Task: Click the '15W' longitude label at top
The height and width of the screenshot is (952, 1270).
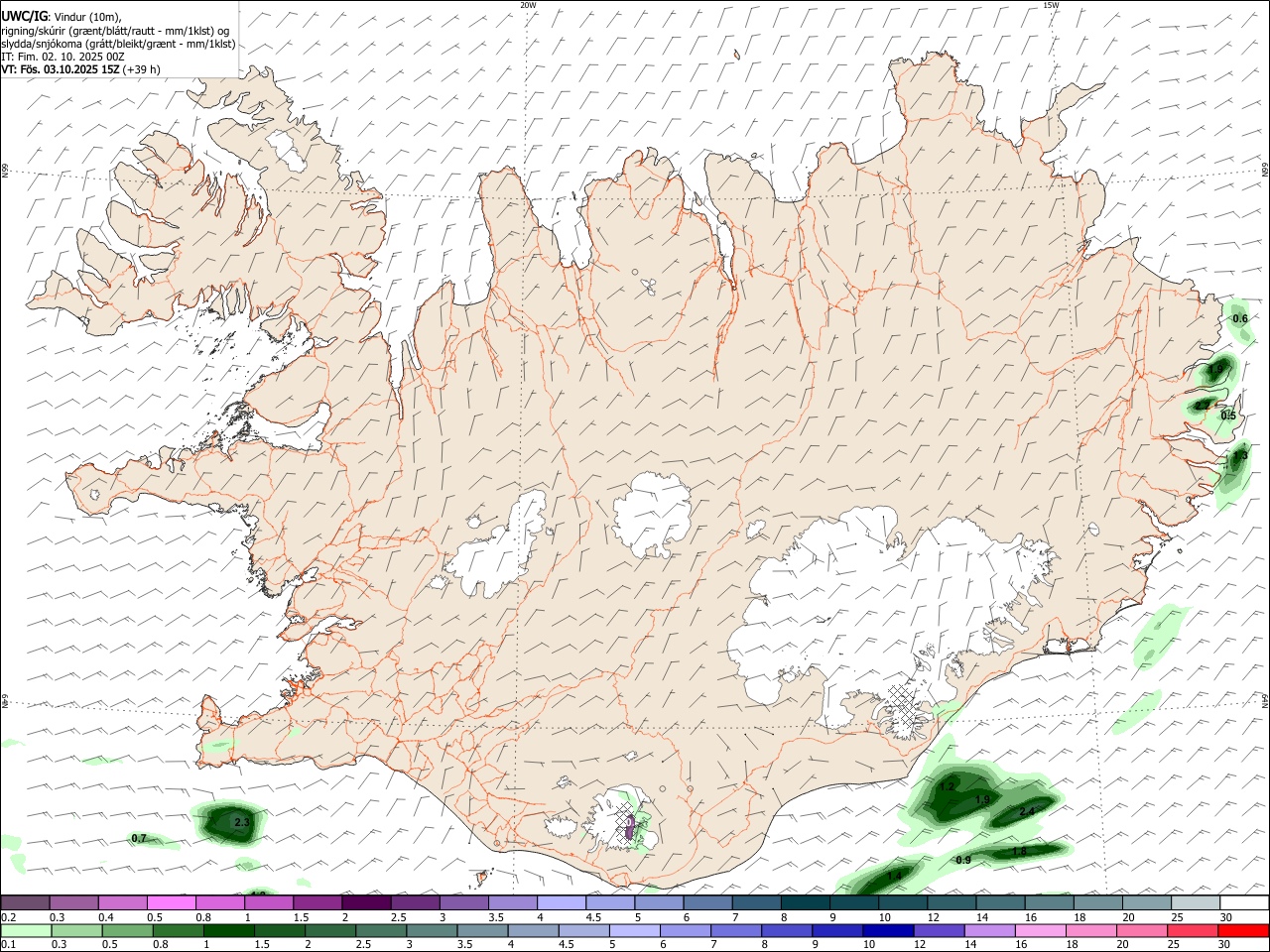Action: click(x=1051, y=5)
